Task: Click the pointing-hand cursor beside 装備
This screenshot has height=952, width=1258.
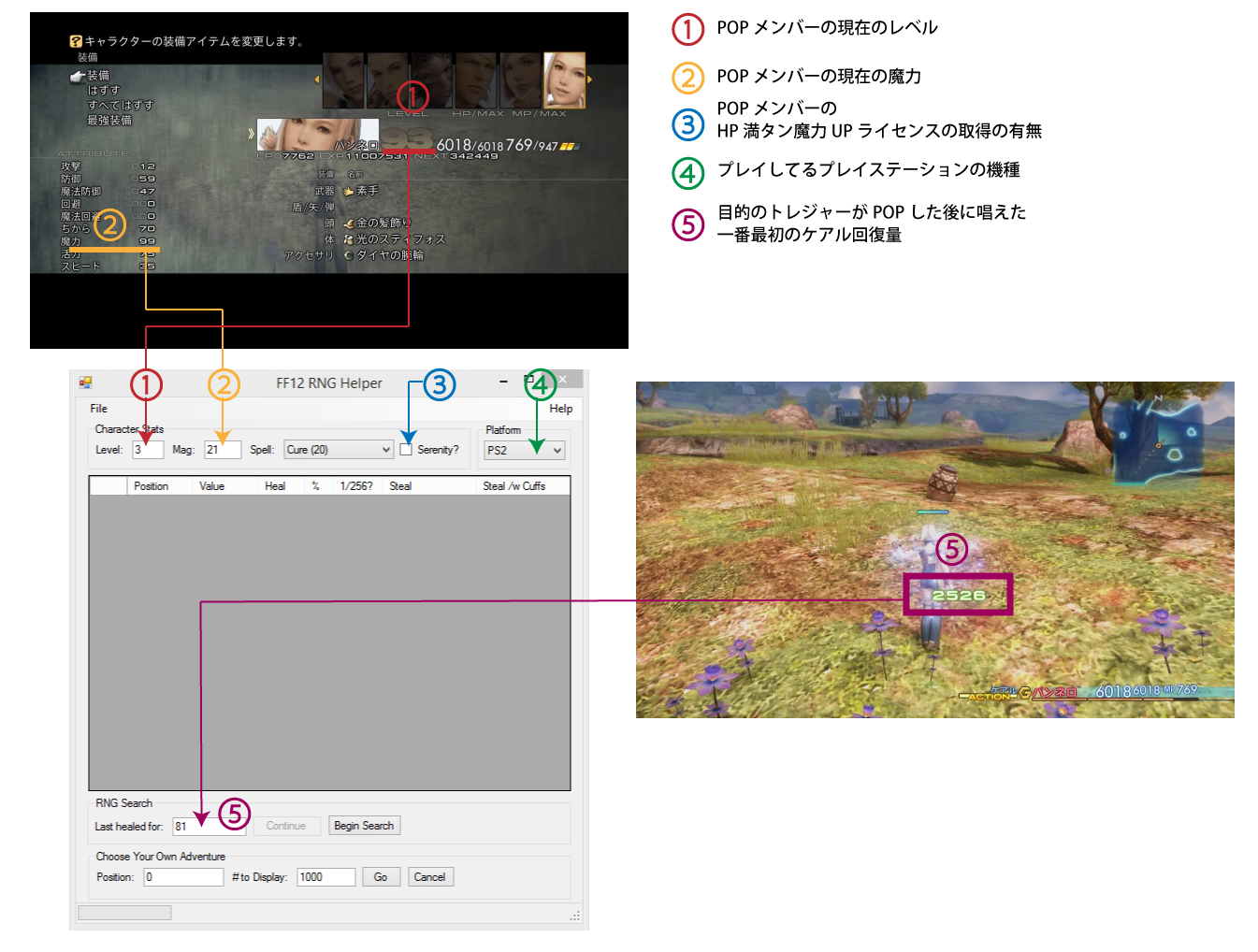Action: tap(78, 76)
